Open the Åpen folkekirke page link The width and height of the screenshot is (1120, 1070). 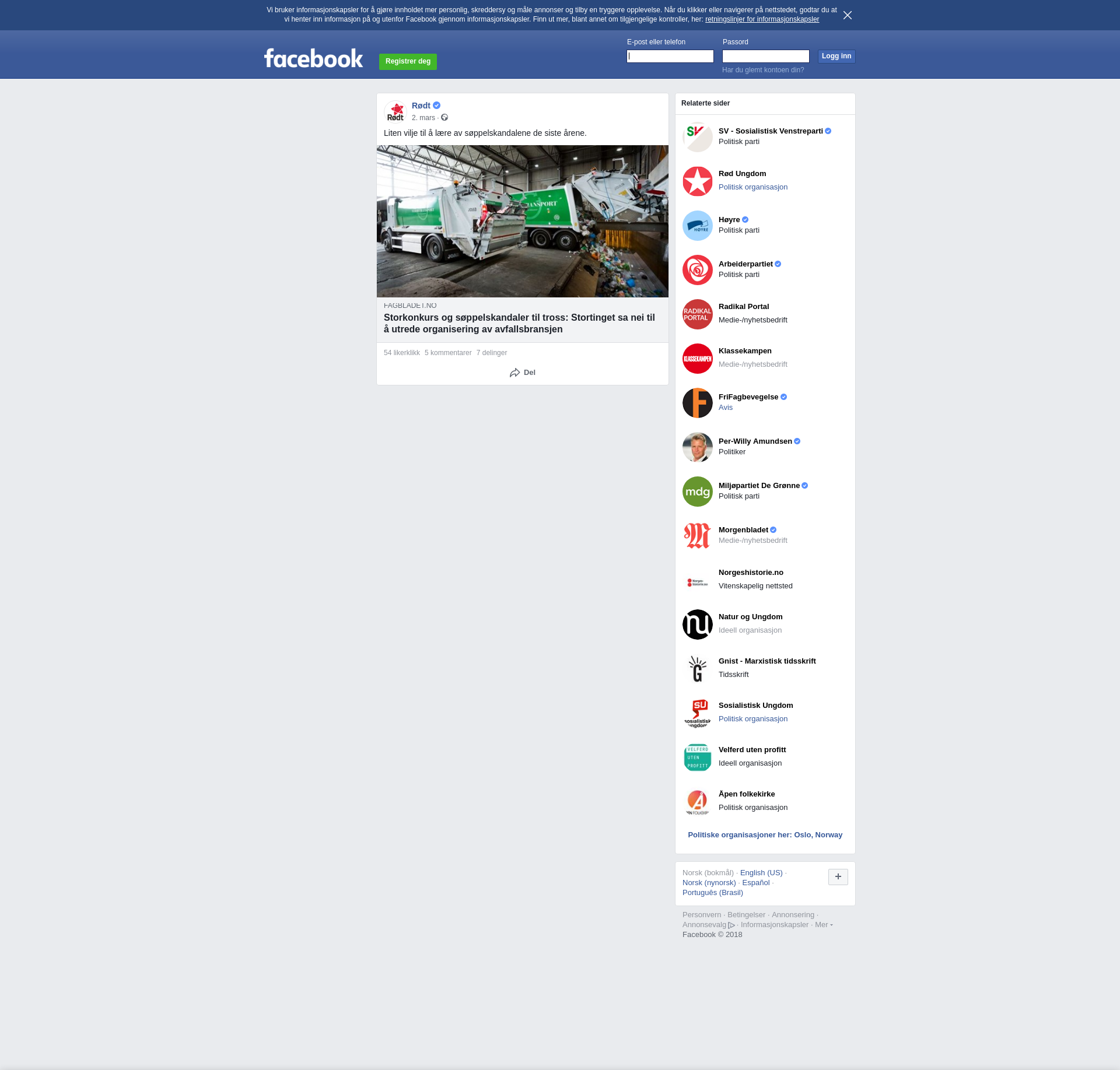click(747, 794)
